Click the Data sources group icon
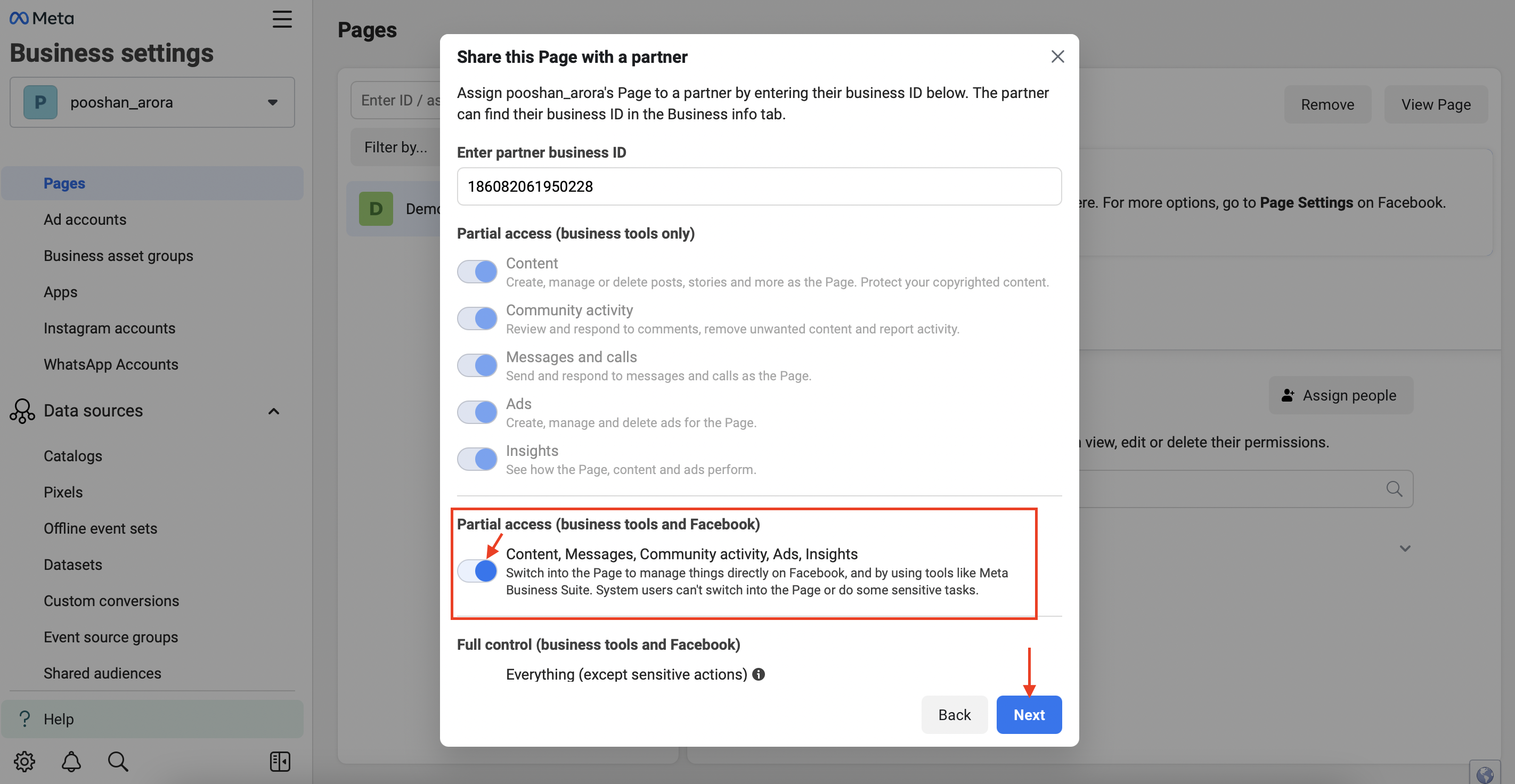This screenshot has height=784, width=1515. click(22, 411)
